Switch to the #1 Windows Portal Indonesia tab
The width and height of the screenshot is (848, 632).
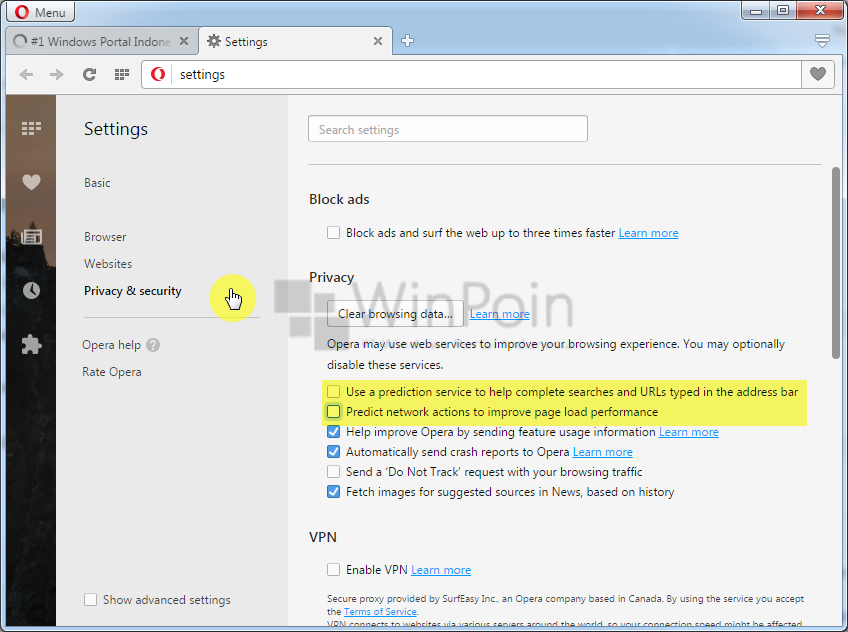(x=100, y=42)
